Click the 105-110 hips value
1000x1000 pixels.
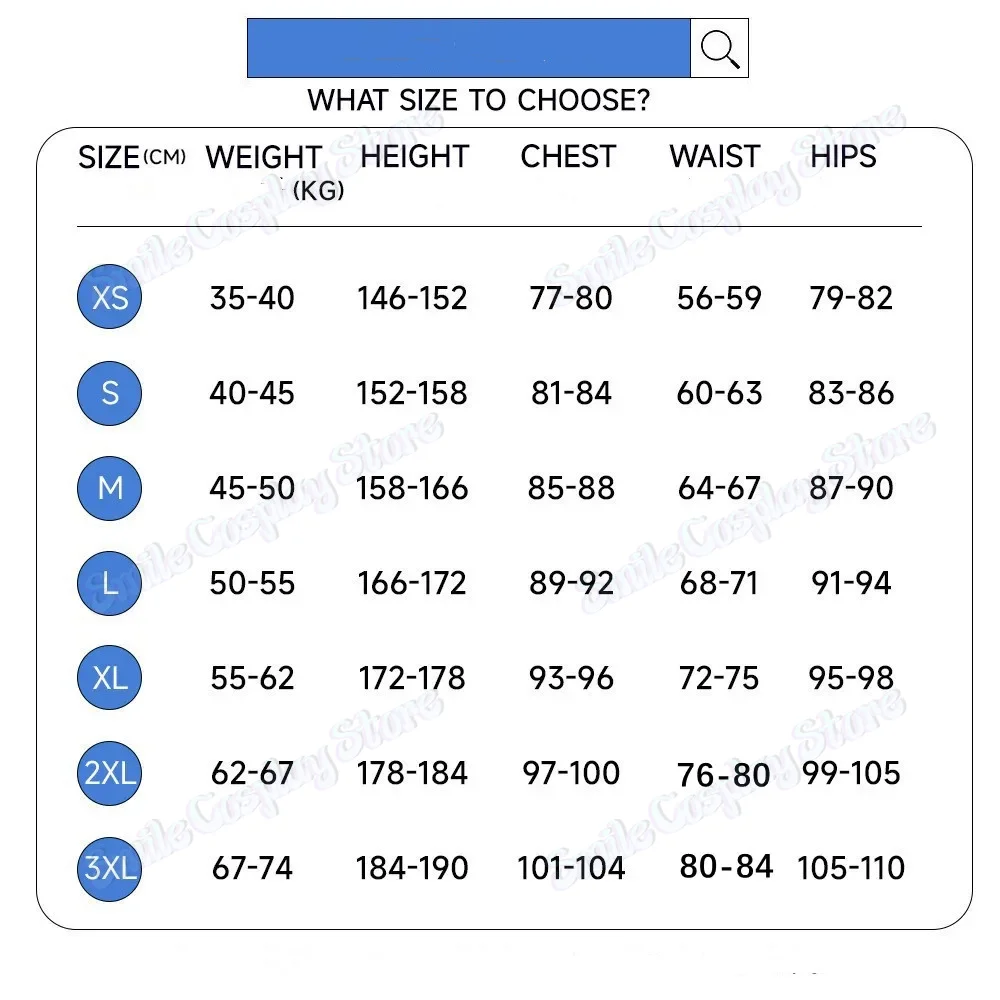[x=850, y=868]
